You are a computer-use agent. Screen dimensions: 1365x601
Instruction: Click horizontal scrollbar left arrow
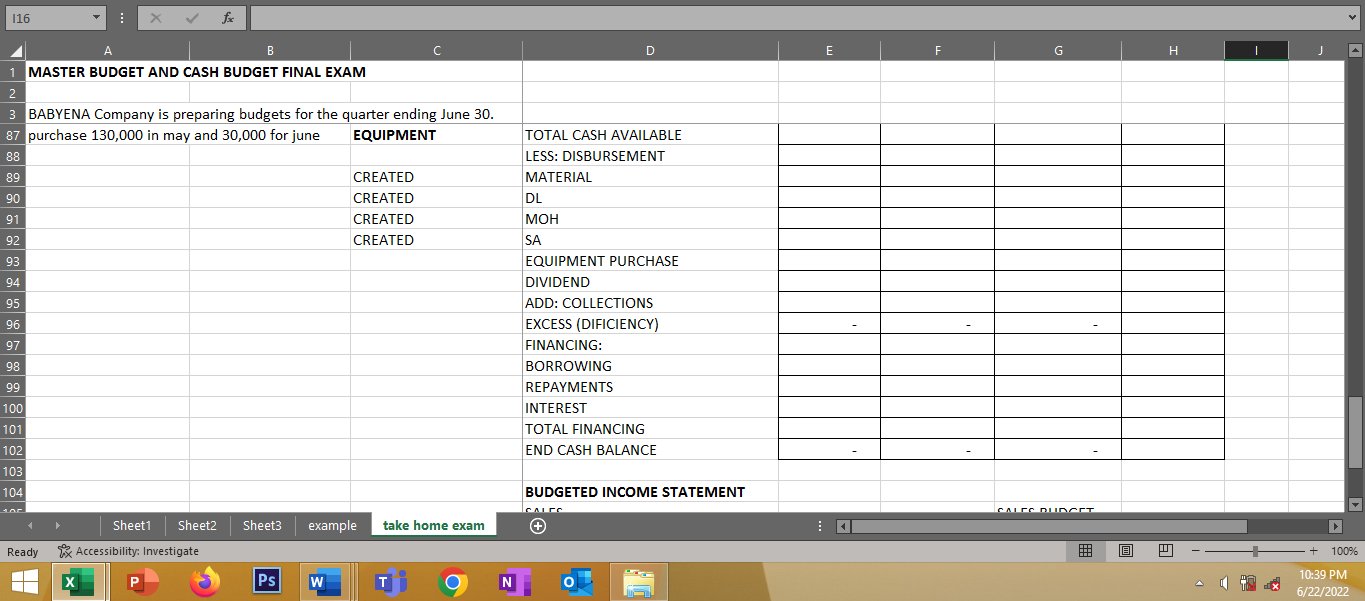click(x=842, y=526)
